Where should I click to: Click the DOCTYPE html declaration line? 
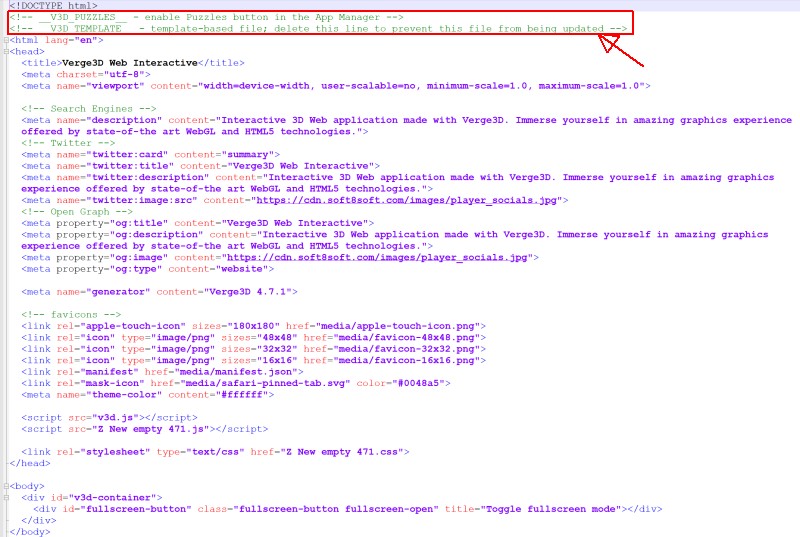pyautogui.click(x=53, y=6)
